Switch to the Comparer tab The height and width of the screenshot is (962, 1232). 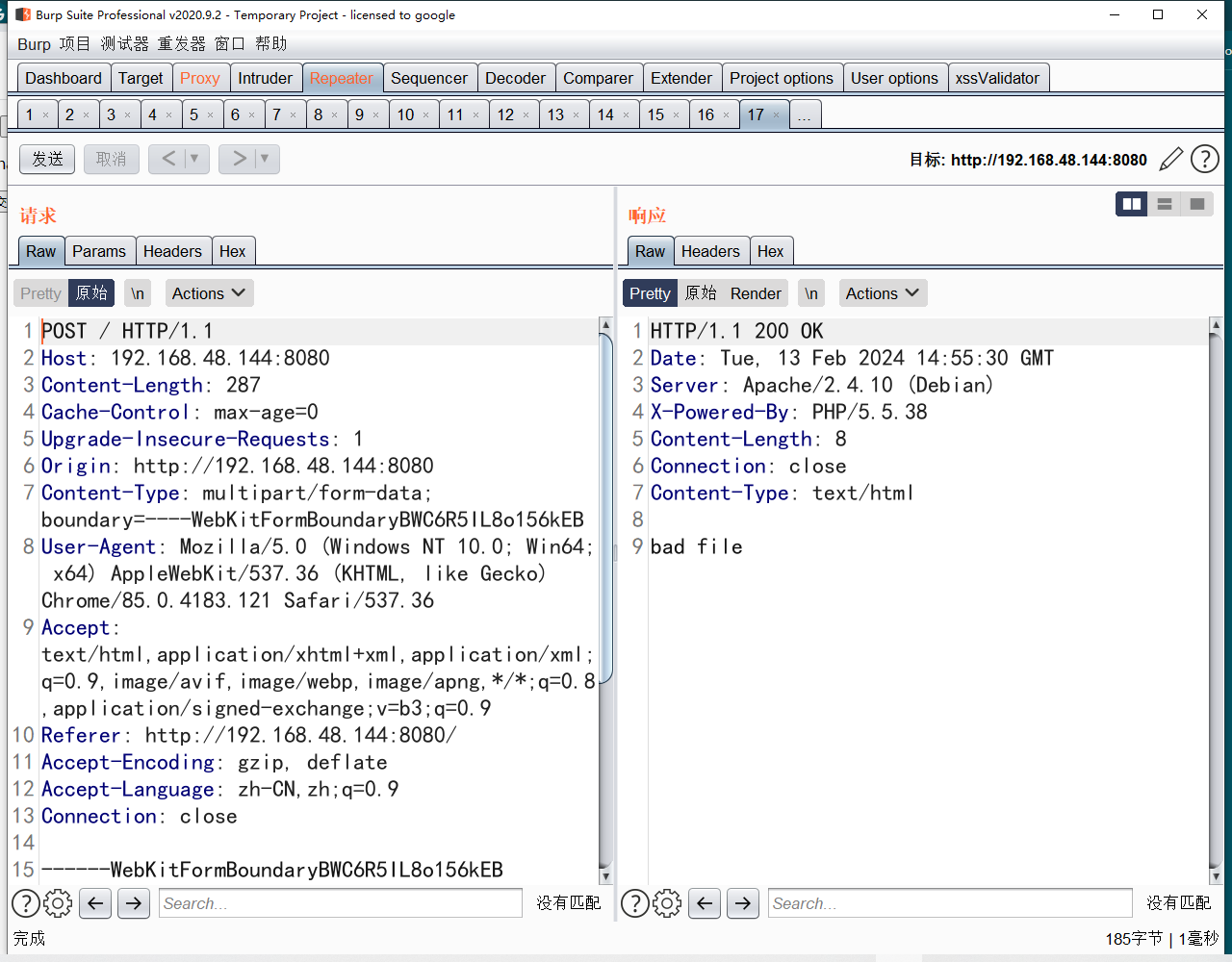point(598,78)
